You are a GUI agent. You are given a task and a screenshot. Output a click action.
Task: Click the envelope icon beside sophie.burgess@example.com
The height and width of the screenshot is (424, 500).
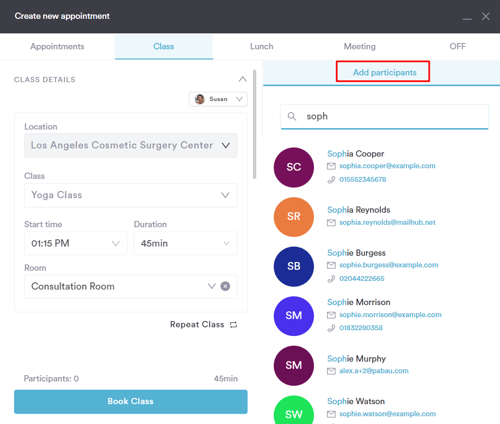[331, 265]
